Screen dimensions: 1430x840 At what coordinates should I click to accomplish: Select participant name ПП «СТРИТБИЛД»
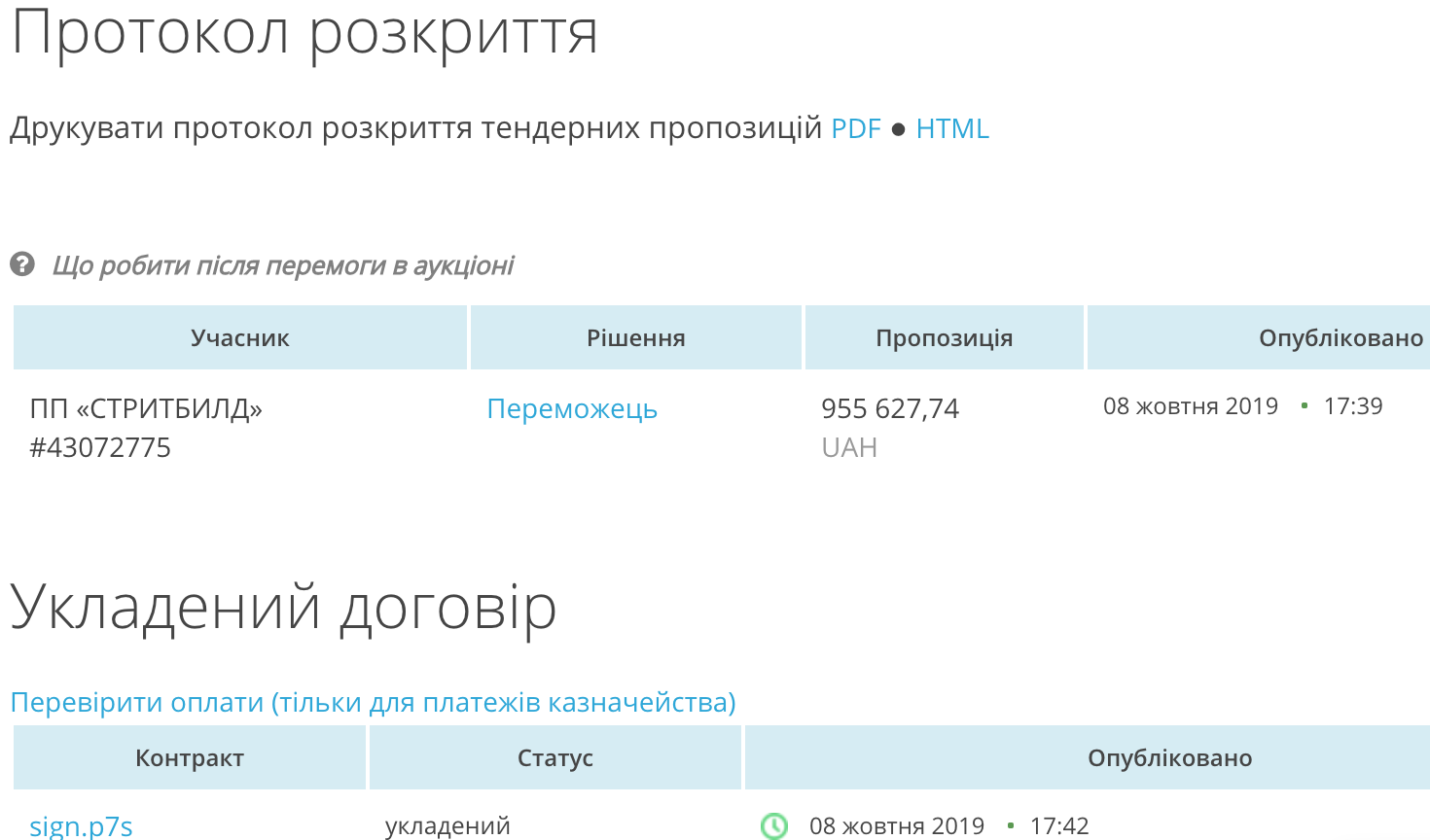pyautogui.click(x=146, y=408)
